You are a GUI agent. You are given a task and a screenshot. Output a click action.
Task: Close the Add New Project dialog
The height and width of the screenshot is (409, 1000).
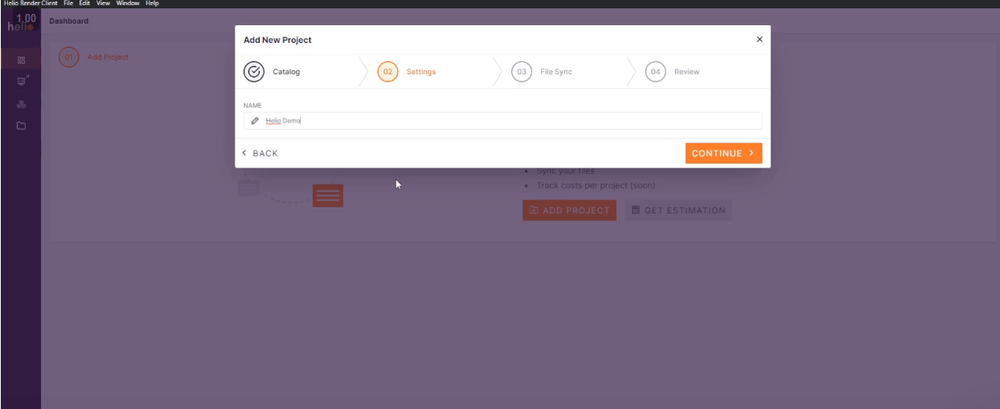(760, 40)
